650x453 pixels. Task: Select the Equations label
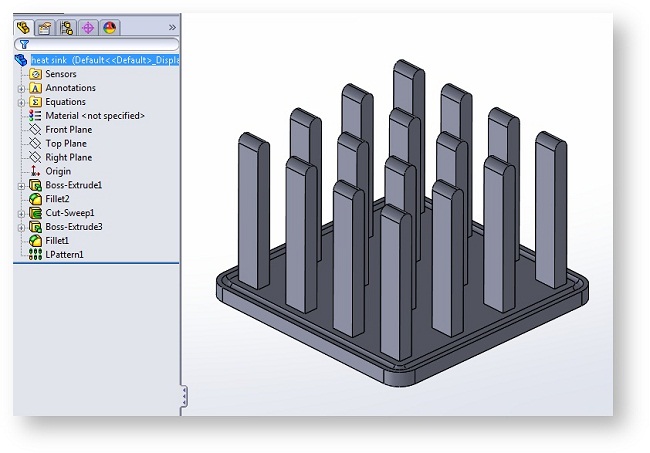pos(65,102)
